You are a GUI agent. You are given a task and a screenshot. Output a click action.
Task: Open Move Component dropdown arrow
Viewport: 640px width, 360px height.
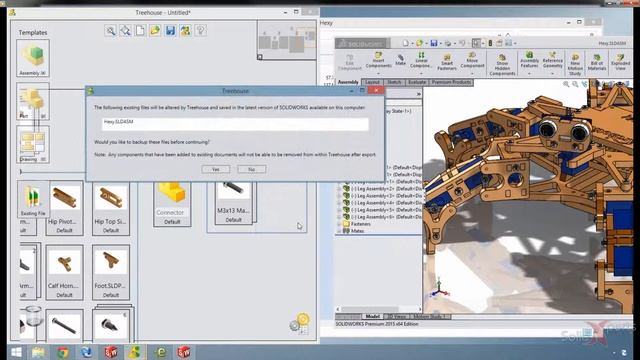[472, 74]
